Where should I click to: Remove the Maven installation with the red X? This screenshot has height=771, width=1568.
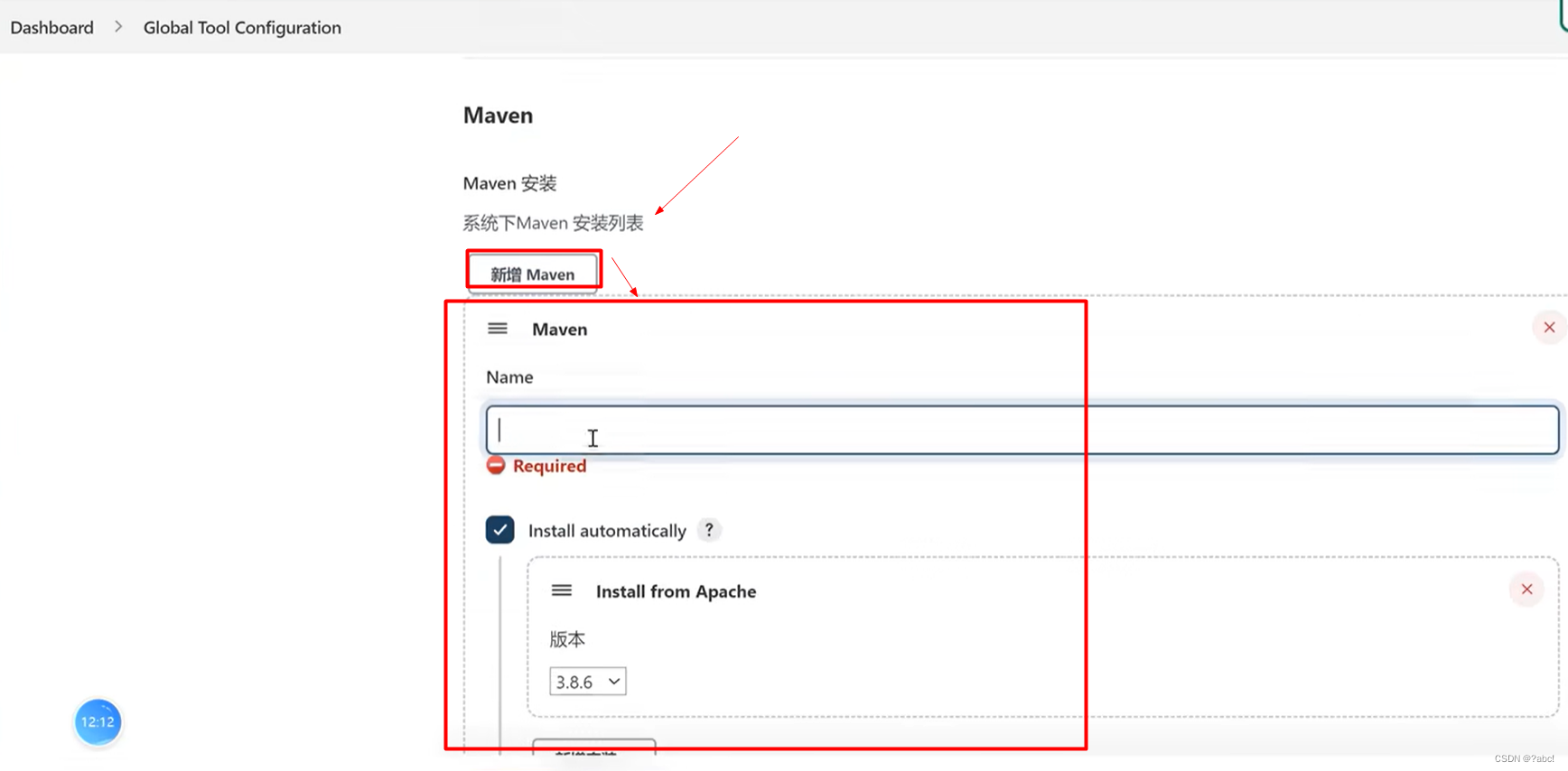(1549, 328)
